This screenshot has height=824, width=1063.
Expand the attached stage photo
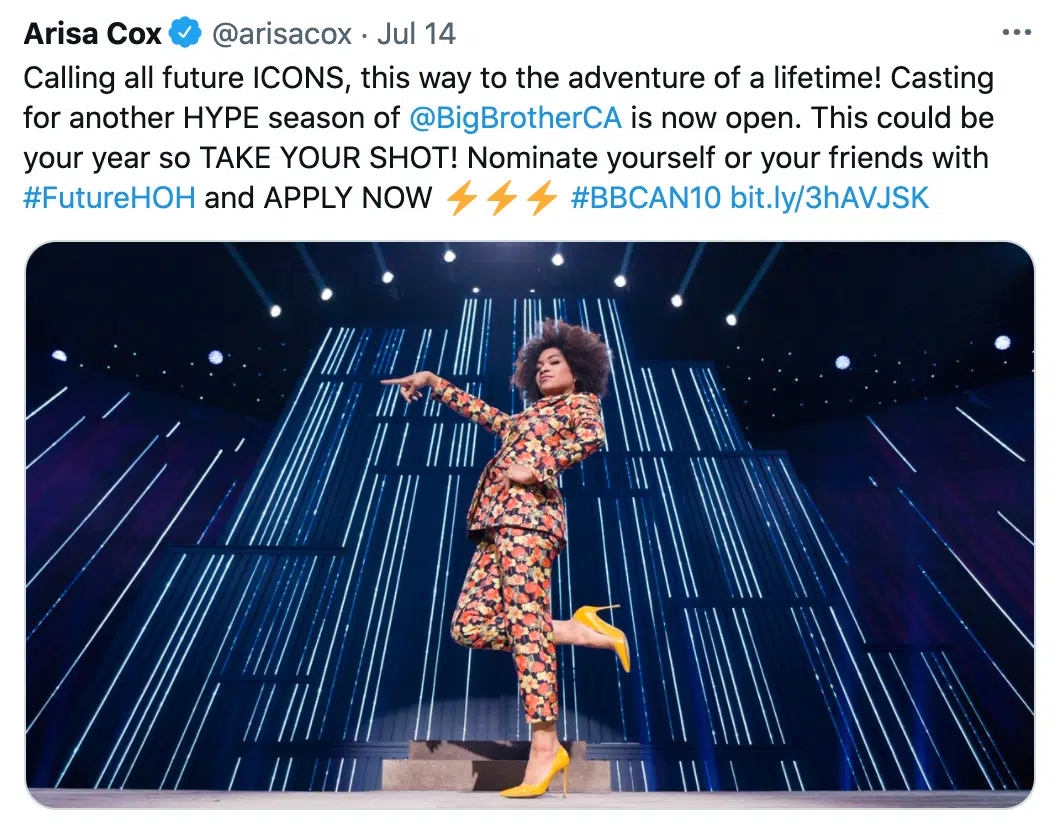pos(530,525)
